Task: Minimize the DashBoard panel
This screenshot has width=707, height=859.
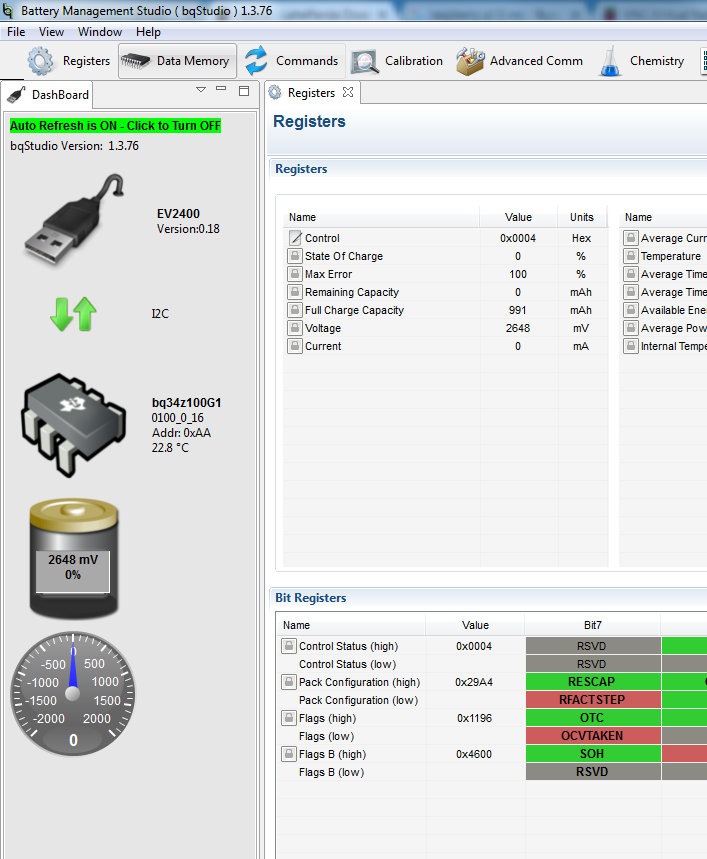Action: click(x=221, y=88)
